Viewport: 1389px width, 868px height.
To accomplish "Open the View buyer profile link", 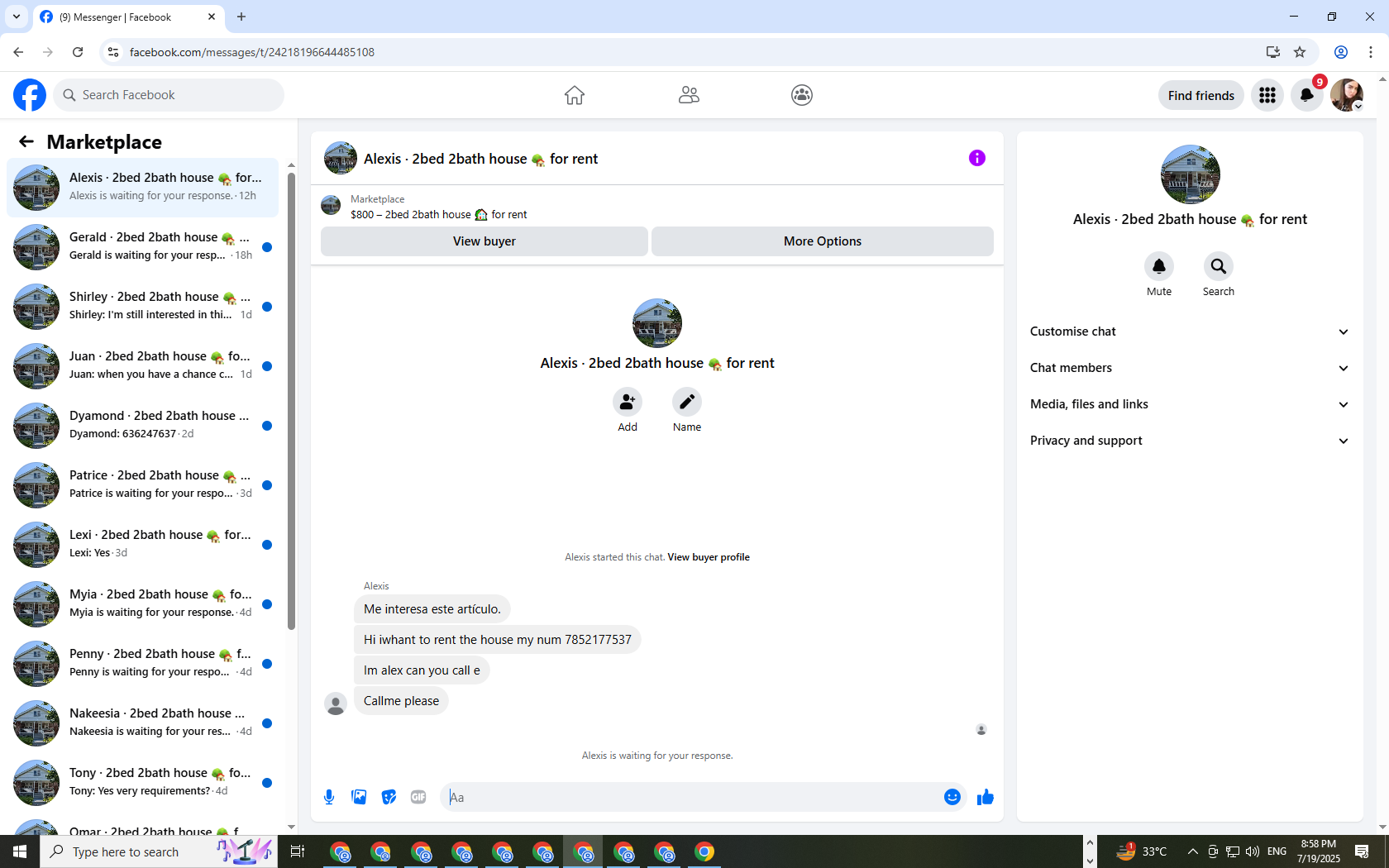I will pos(709,557).
